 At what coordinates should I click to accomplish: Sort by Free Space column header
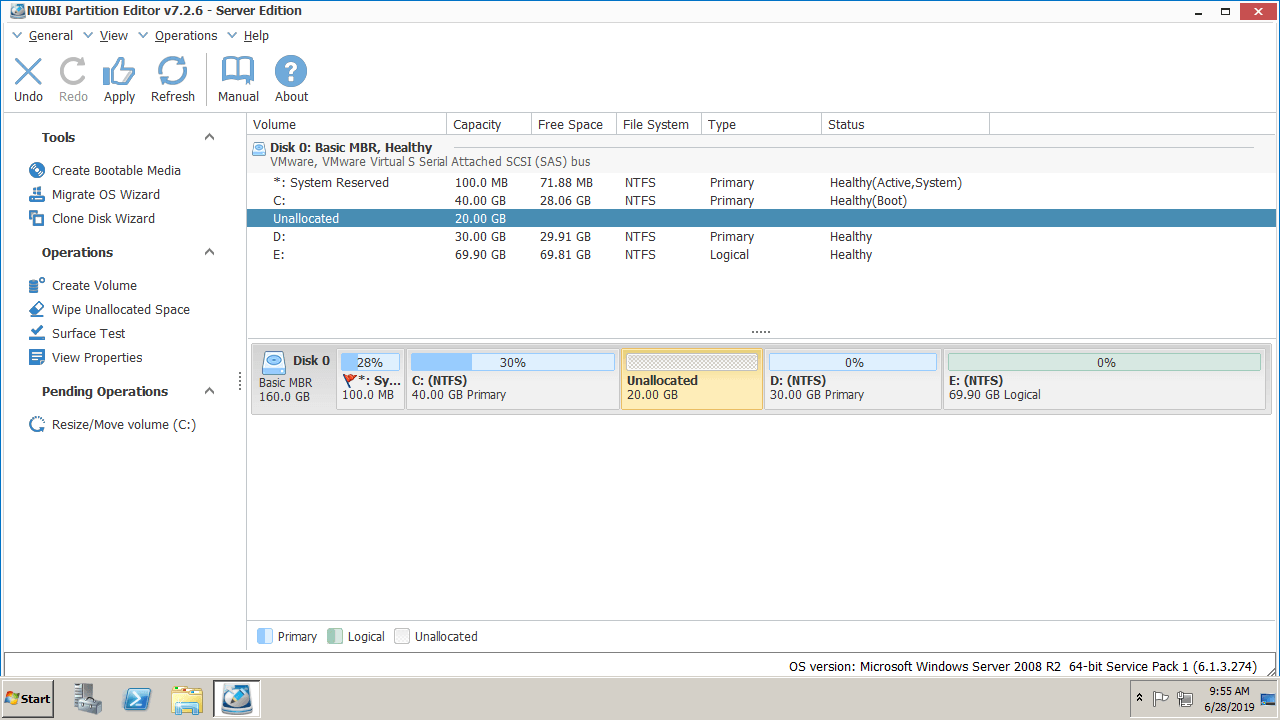click(570, 125)
